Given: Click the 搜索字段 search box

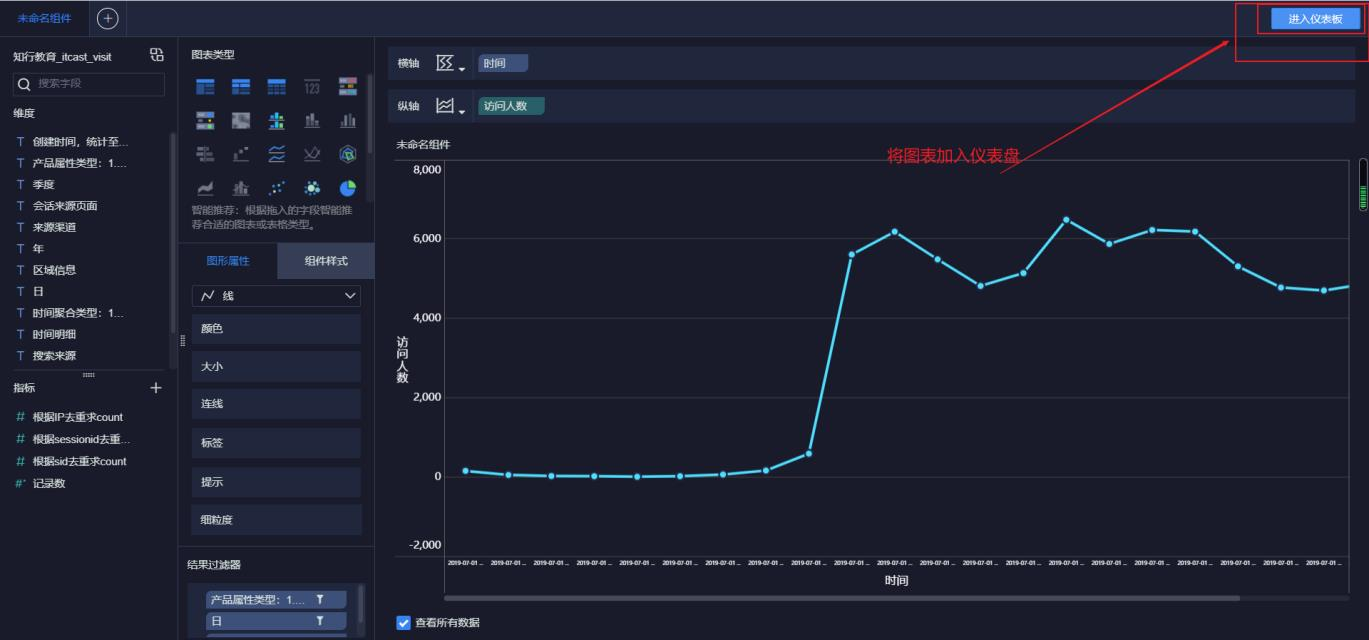Looking at the screenshot, I should coord(89,84).
